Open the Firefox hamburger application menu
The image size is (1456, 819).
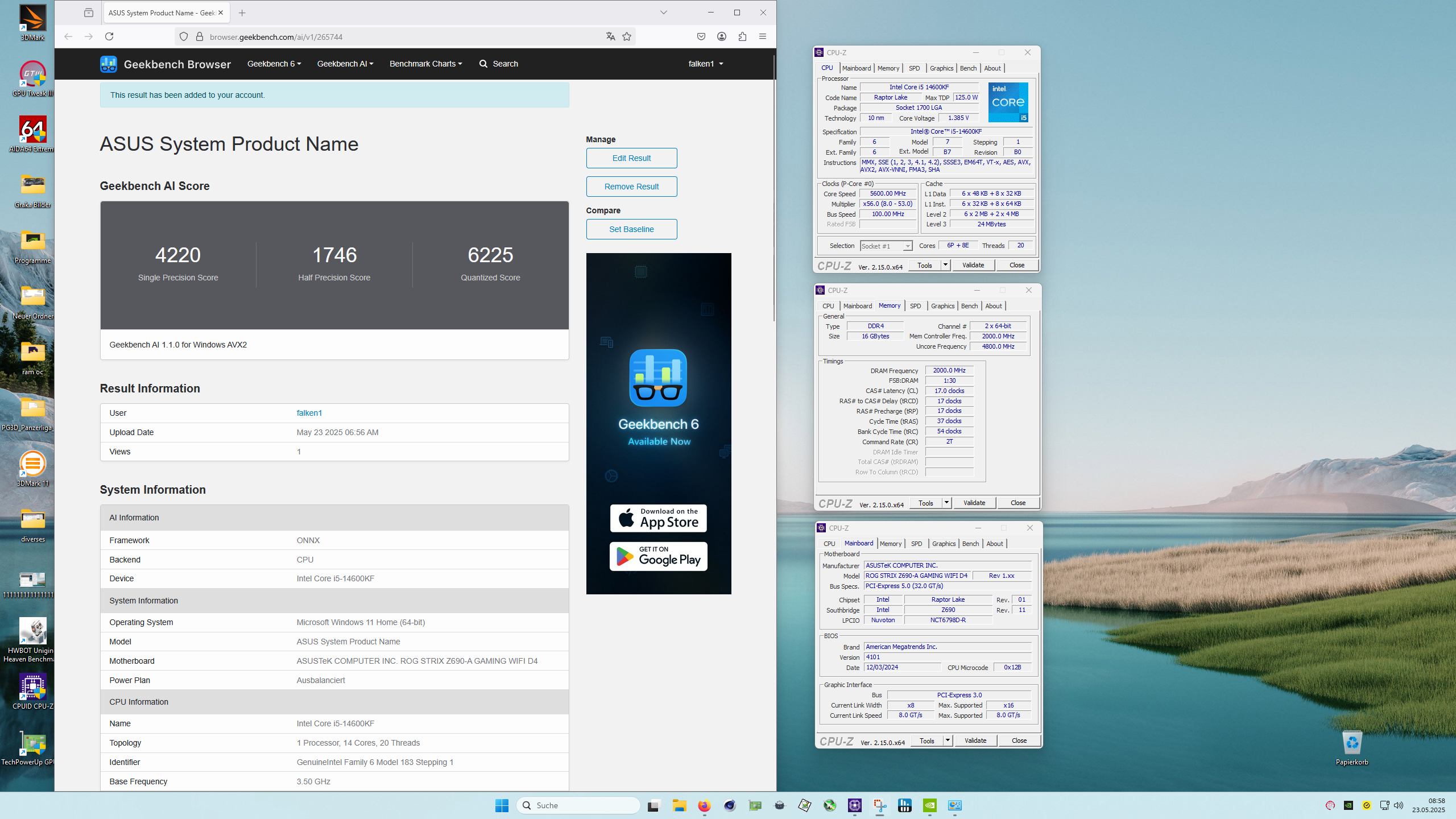point(763,36)
